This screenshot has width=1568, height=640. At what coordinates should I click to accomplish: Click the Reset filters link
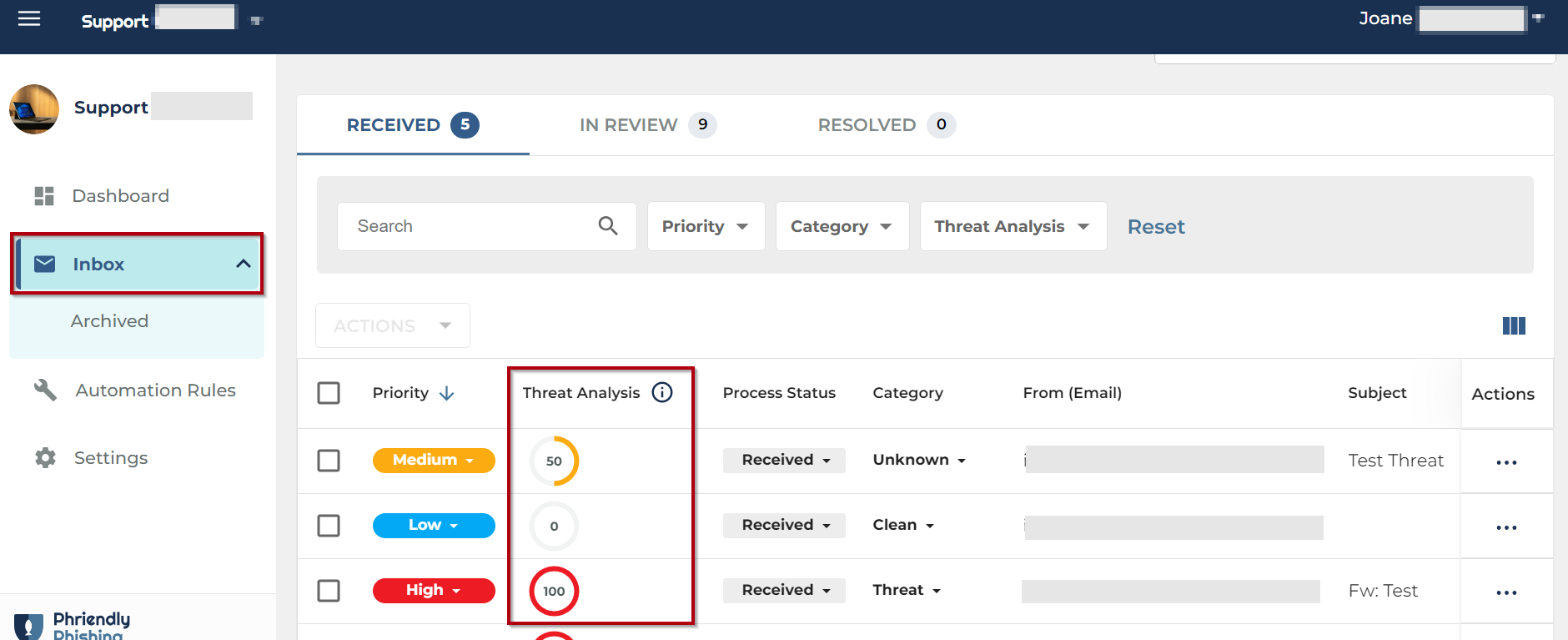[x=1156, y=227]
